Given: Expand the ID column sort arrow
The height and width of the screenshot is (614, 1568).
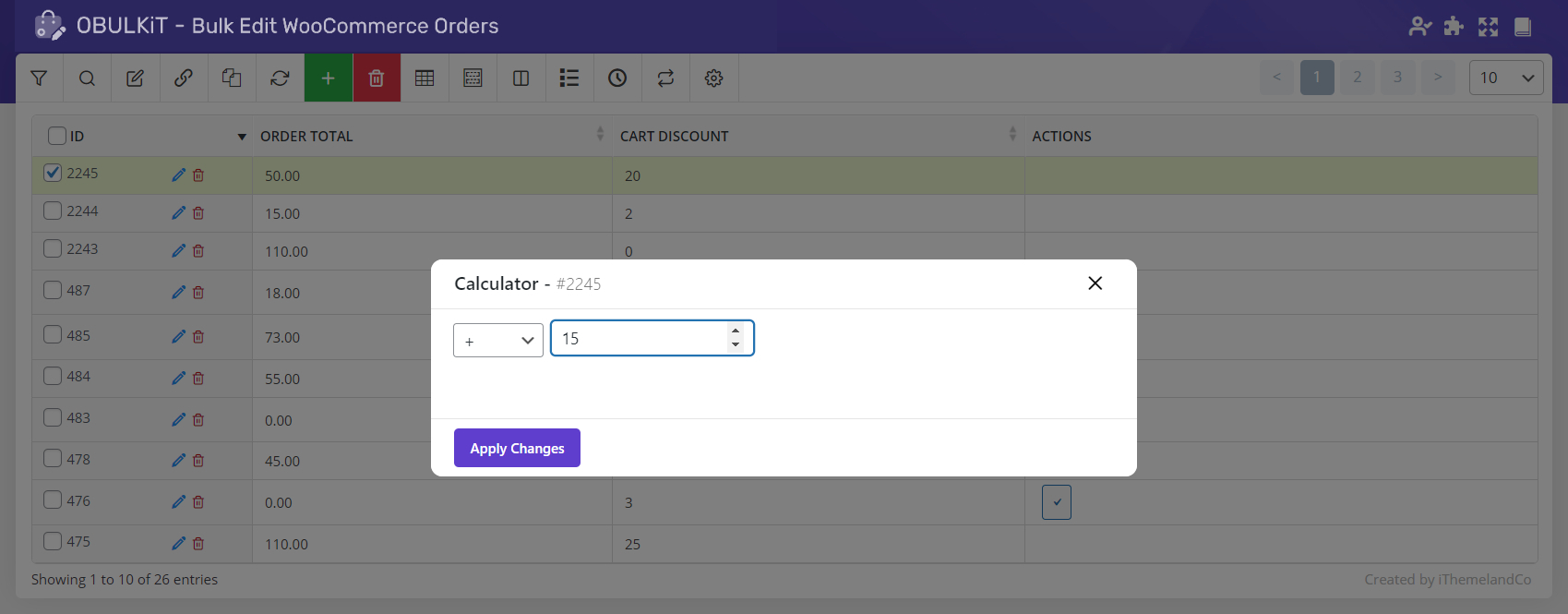Looking at the screenshot, I should coord(242,137).
